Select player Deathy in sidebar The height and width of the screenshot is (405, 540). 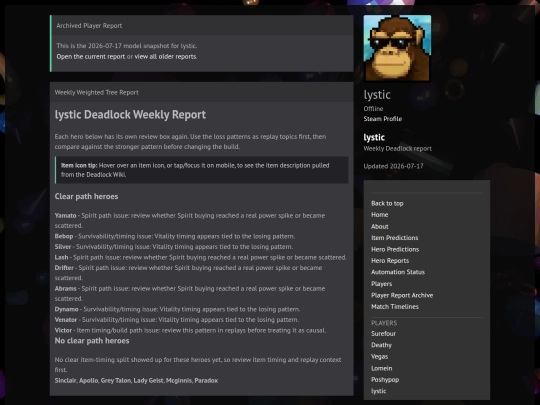tap(381, 345)
